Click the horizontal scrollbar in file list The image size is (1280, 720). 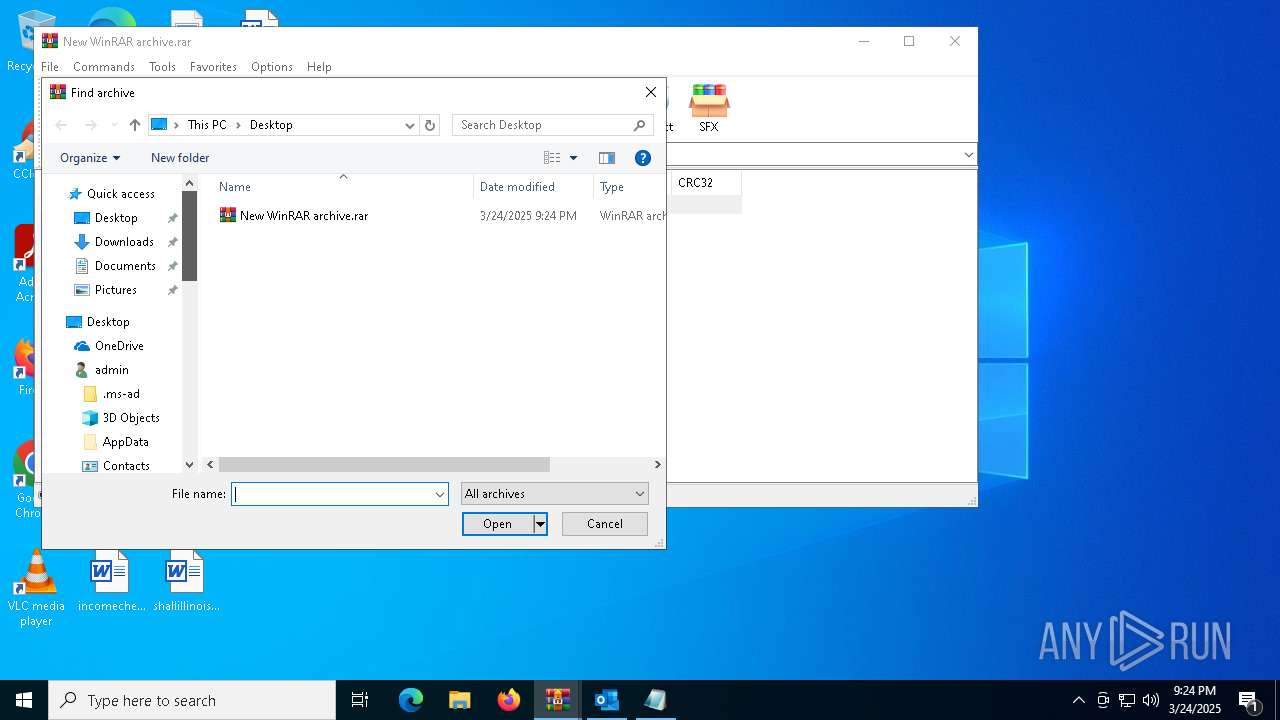(x=384, y=465)
